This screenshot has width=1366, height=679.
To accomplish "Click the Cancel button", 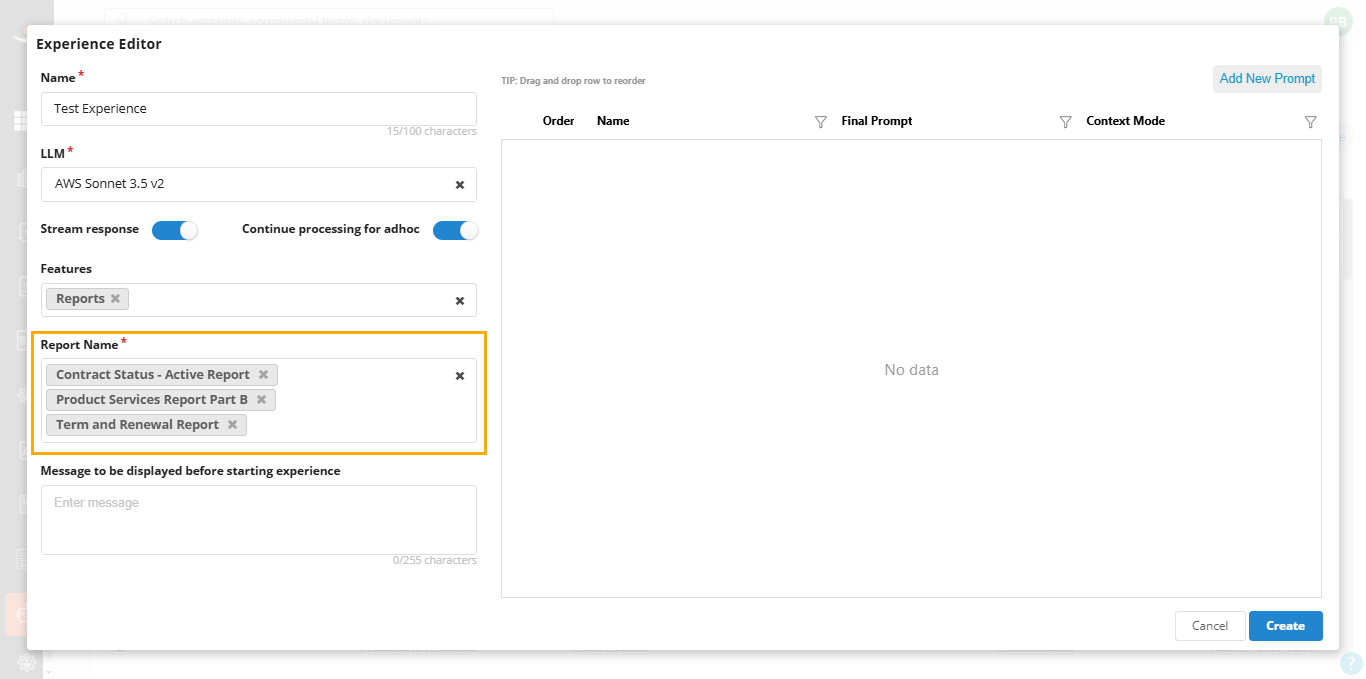I will pyautogui.click(x=1210, y=626).
